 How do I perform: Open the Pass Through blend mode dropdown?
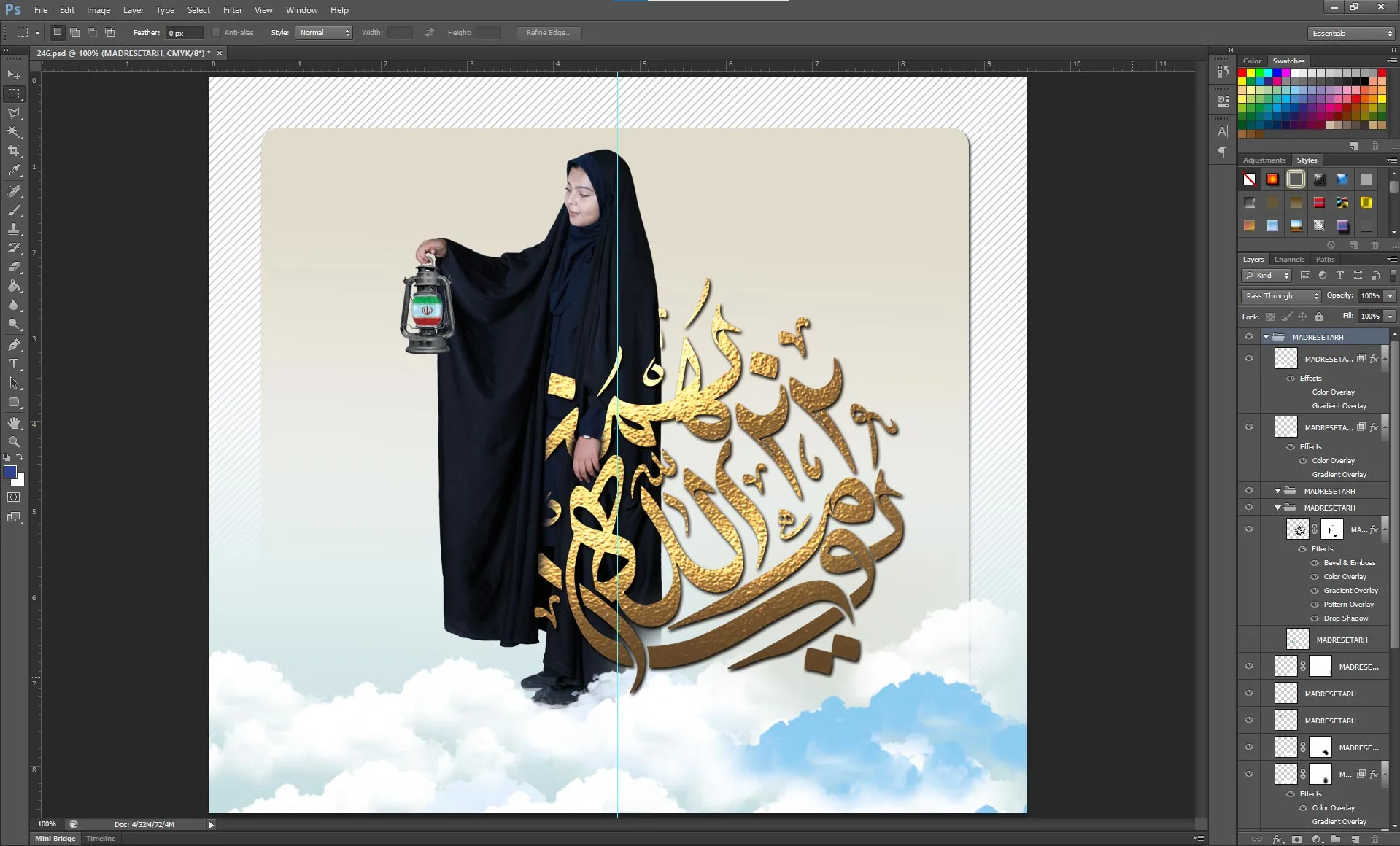tap(1281, 296)
